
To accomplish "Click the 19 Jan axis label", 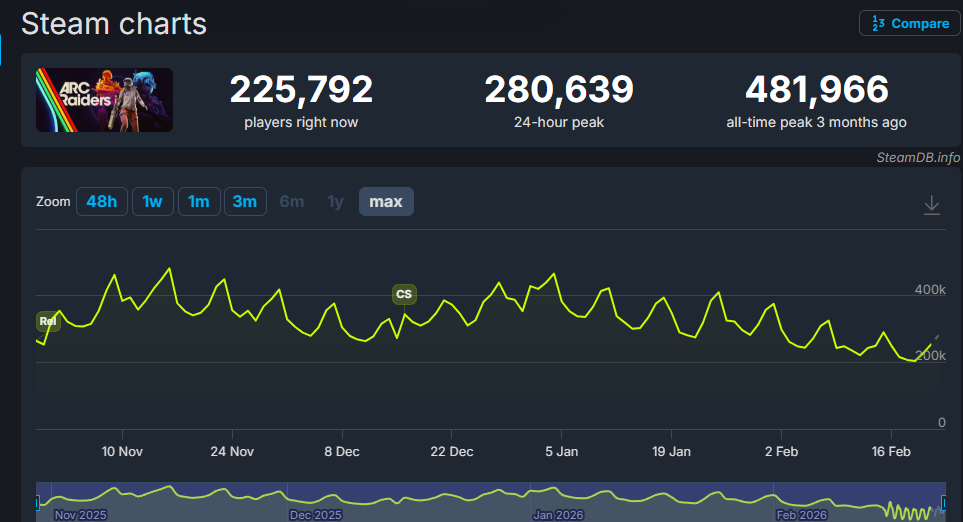I will (671, 451).
